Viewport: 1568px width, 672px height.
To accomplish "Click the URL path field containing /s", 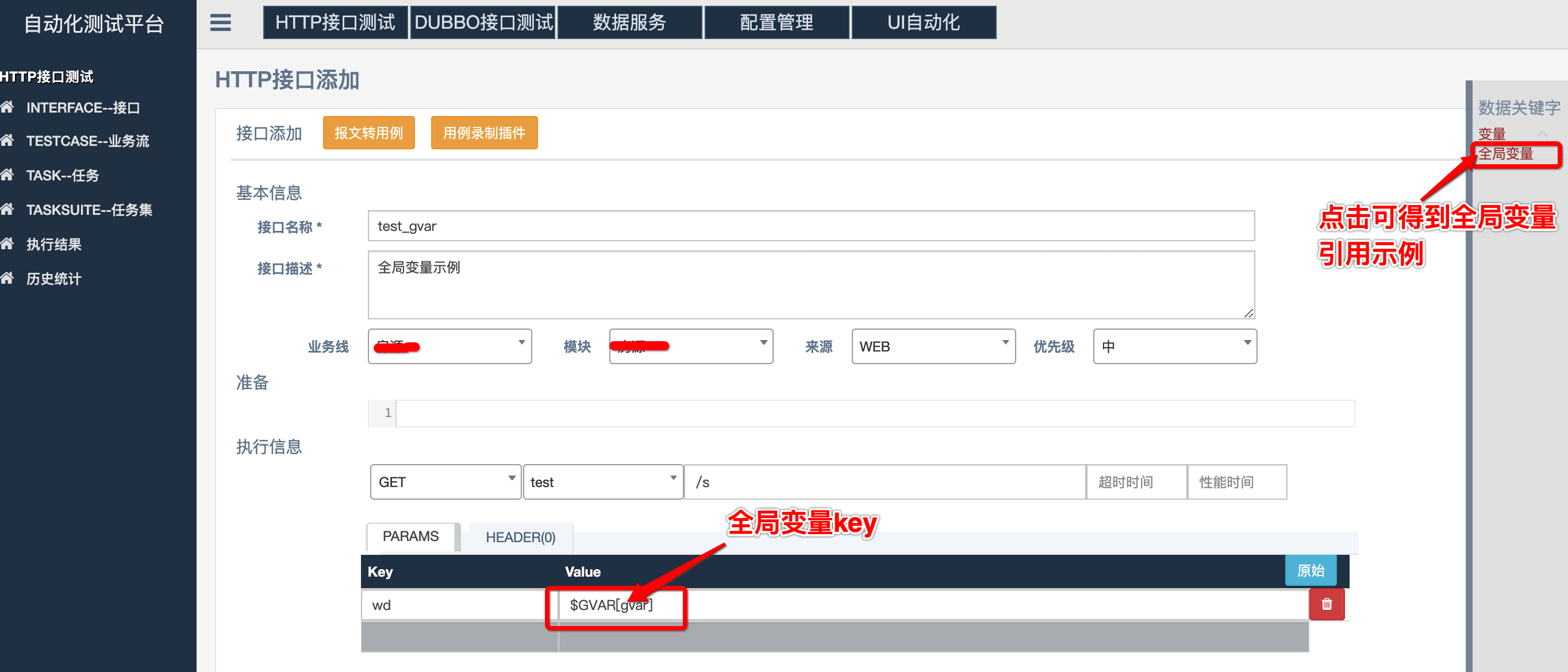I will coord(885,482).
